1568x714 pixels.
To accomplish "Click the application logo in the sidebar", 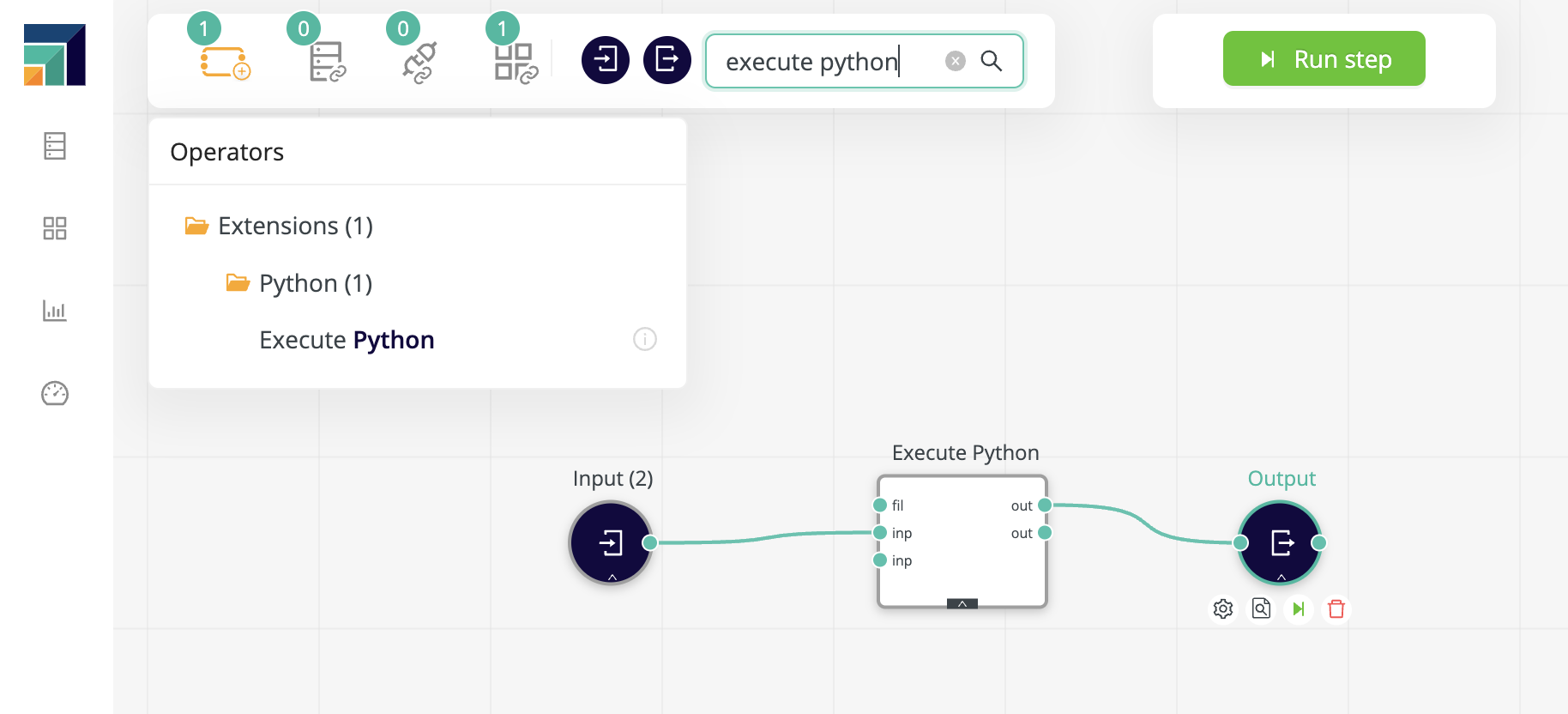I will tap(55, 55).
